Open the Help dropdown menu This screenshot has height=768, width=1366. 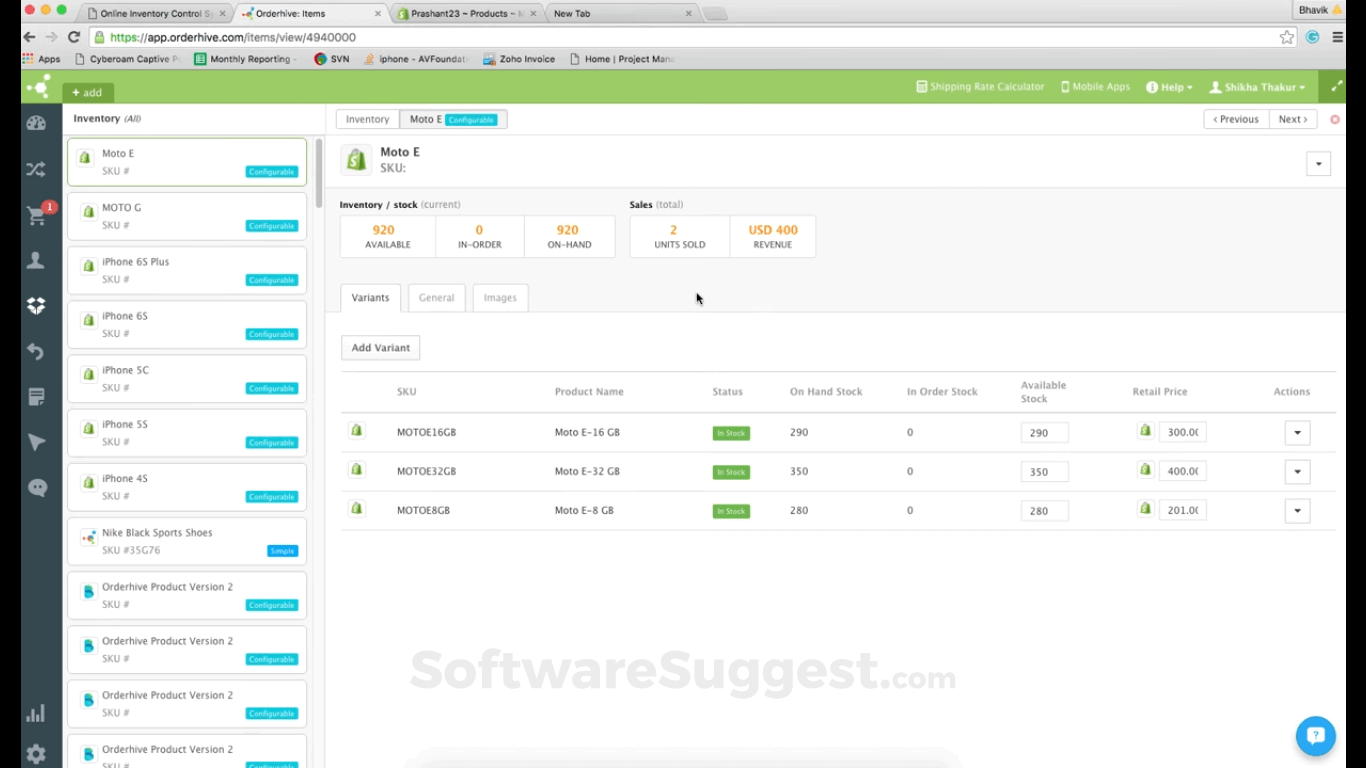pyautogui.click(x=1170, y=87)
